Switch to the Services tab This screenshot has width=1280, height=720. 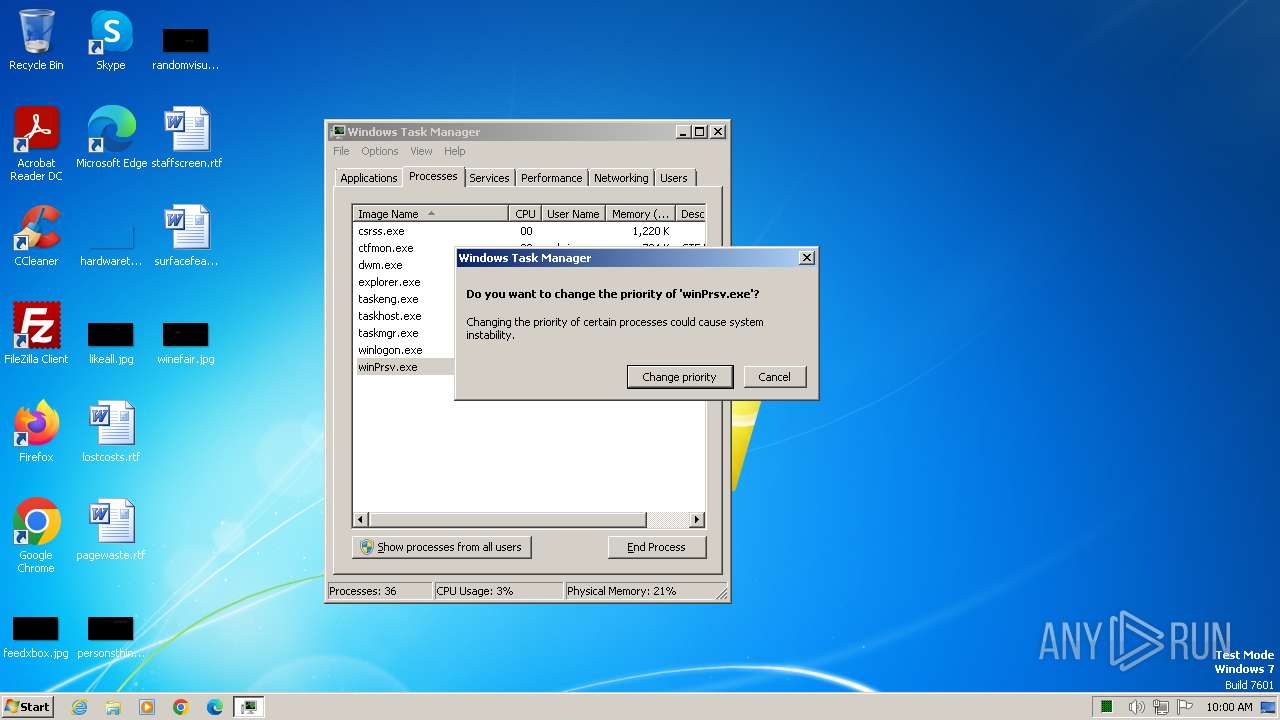489,178
